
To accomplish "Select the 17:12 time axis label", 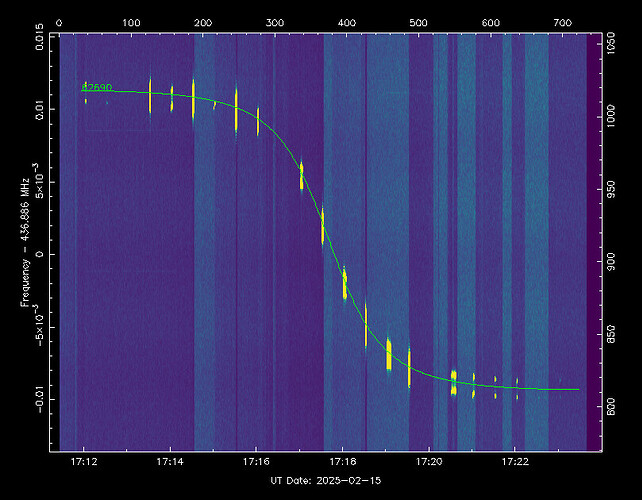I will (84, 462).
